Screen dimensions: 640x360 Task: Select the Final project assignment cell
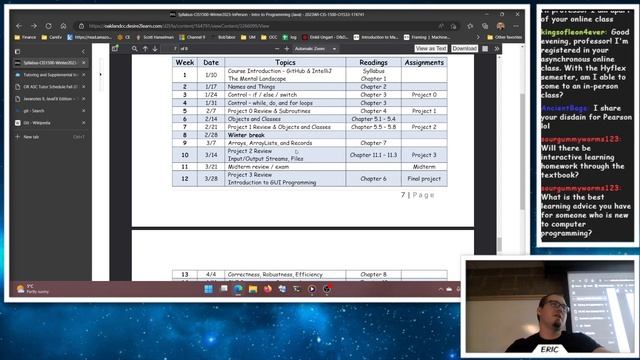(x=424, y=179)
